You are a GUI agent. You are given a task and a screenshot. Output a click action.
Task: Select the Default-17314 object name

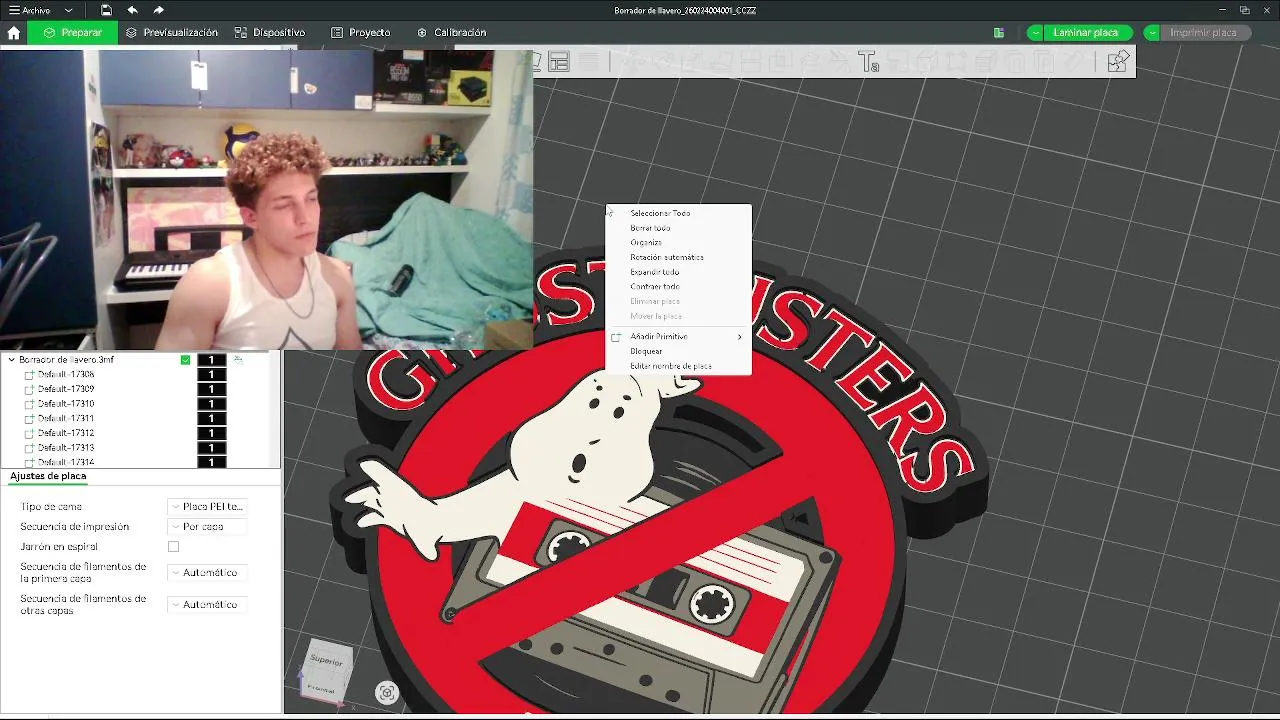pos(66,462)
